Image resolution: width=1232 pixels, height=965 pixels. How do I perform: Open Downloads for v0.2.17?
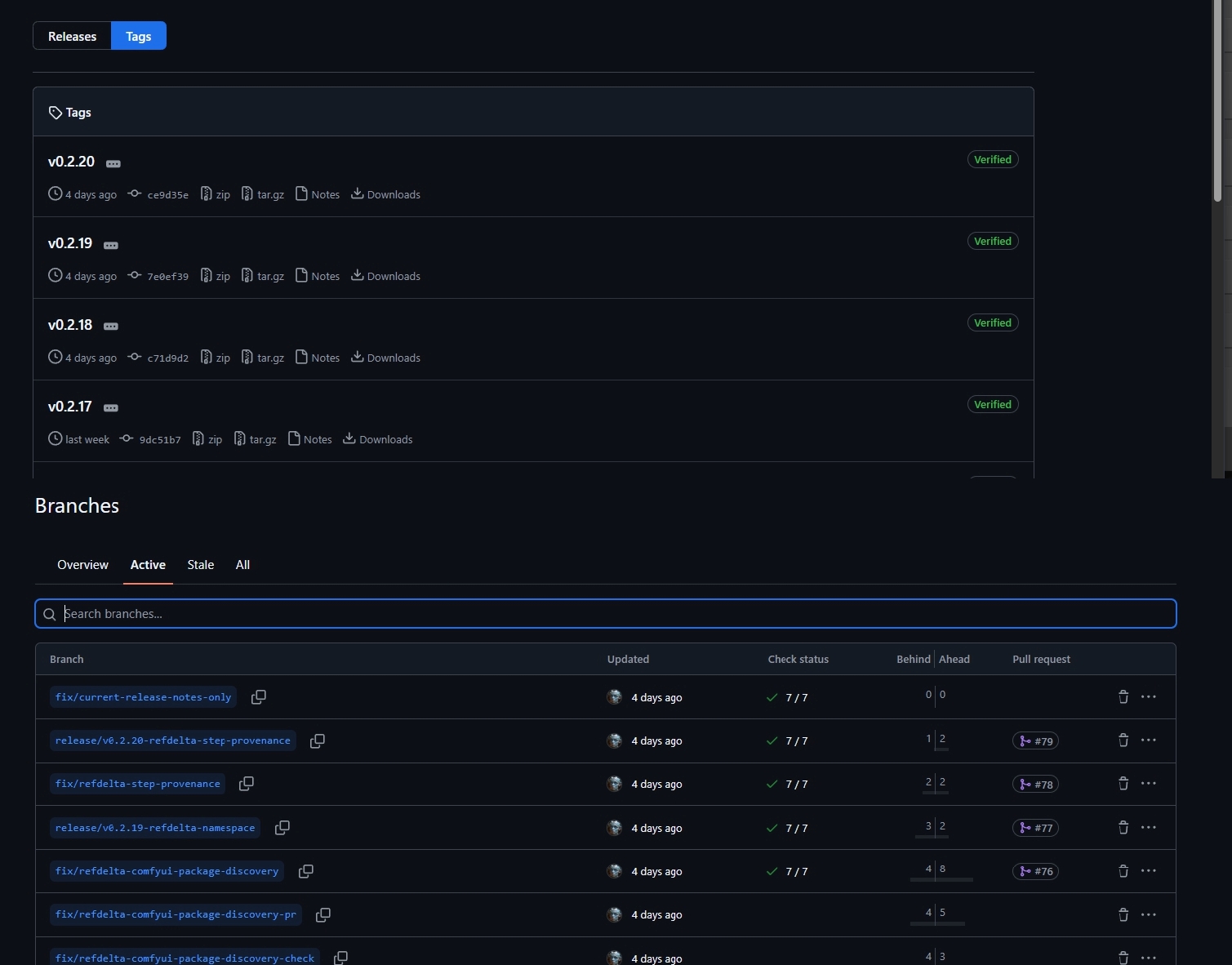pos(378,439)
